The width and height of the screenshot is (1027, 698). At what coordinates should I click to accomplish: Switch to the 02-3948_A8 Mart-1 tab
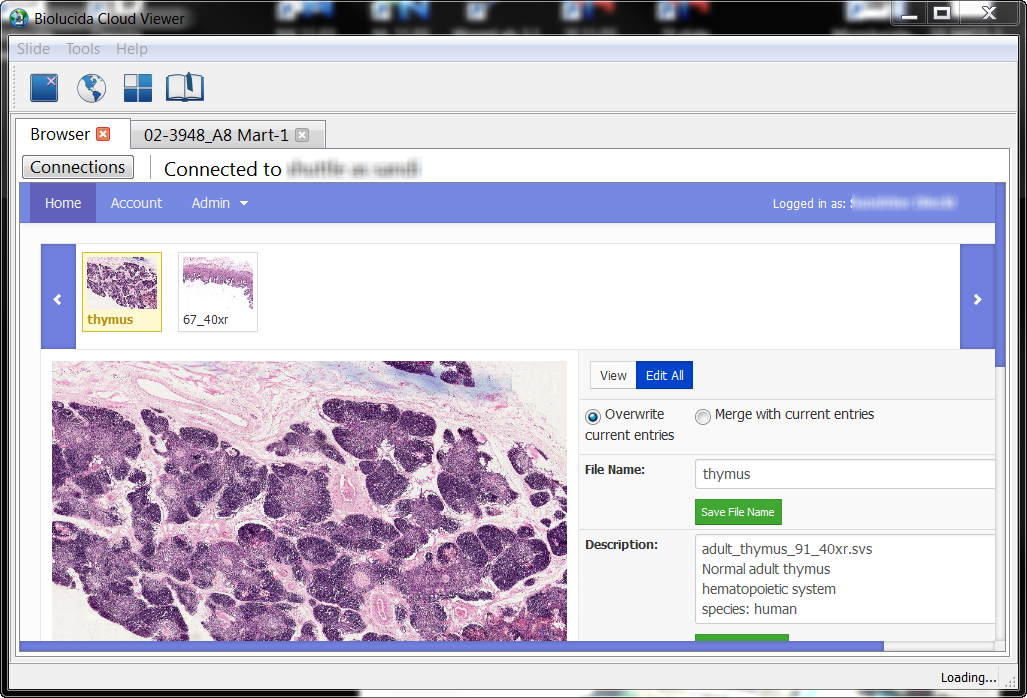[216, 135]
